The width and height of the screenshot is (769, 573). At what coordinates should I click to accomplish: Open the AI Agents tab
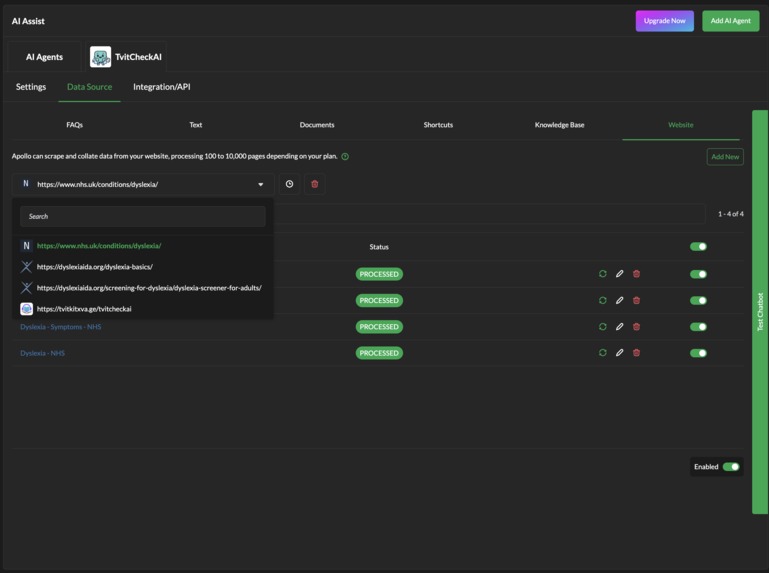coord(45,57)
